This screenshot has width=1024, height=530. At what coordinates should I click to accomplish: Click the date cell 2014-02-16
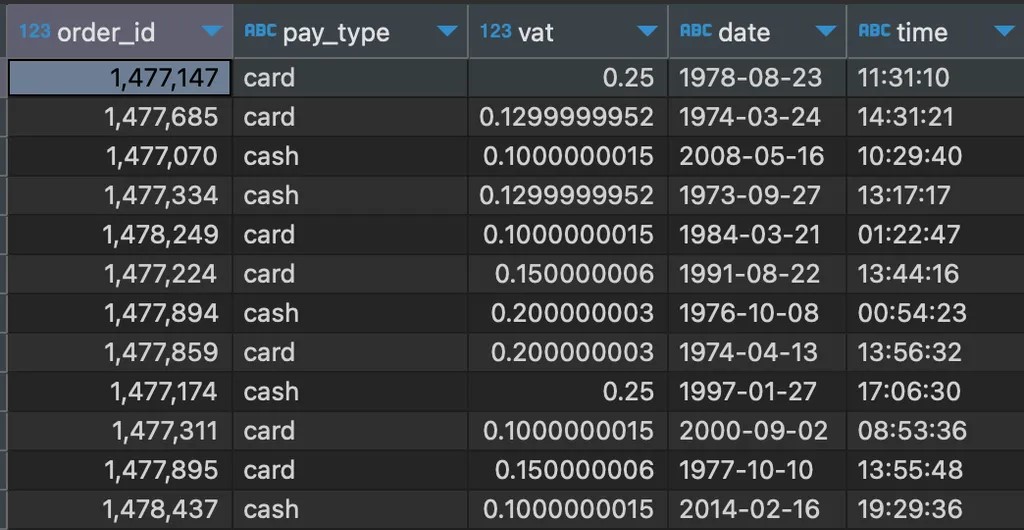click(x=757, y=508)
